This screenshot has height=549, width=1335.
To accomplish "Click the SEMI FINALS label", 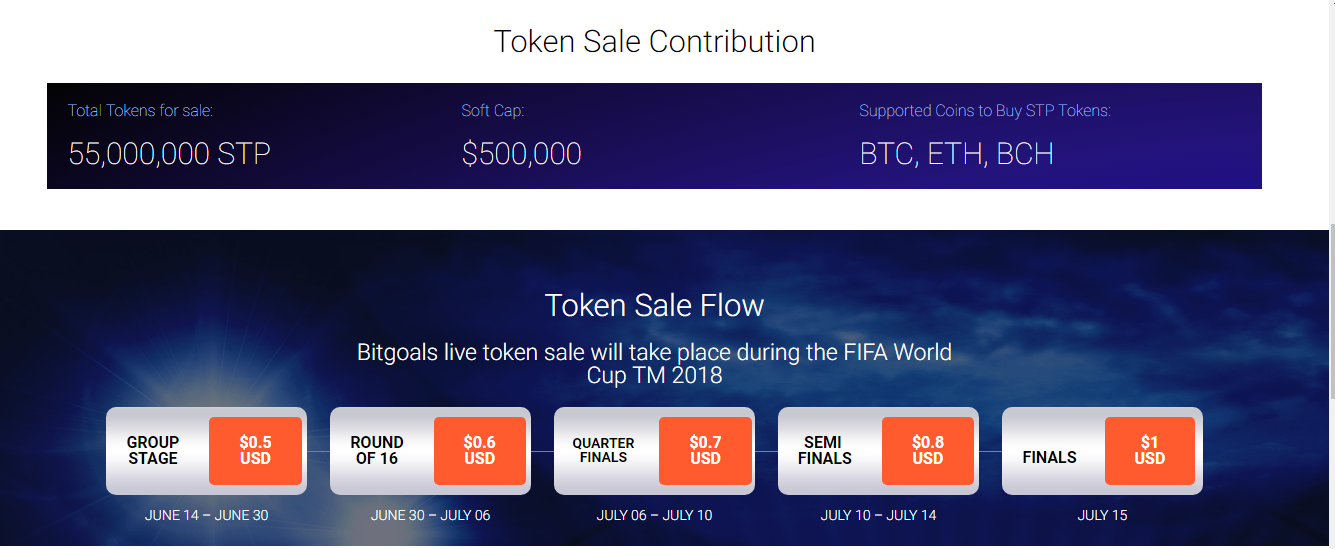I will (x=825, y=451).
